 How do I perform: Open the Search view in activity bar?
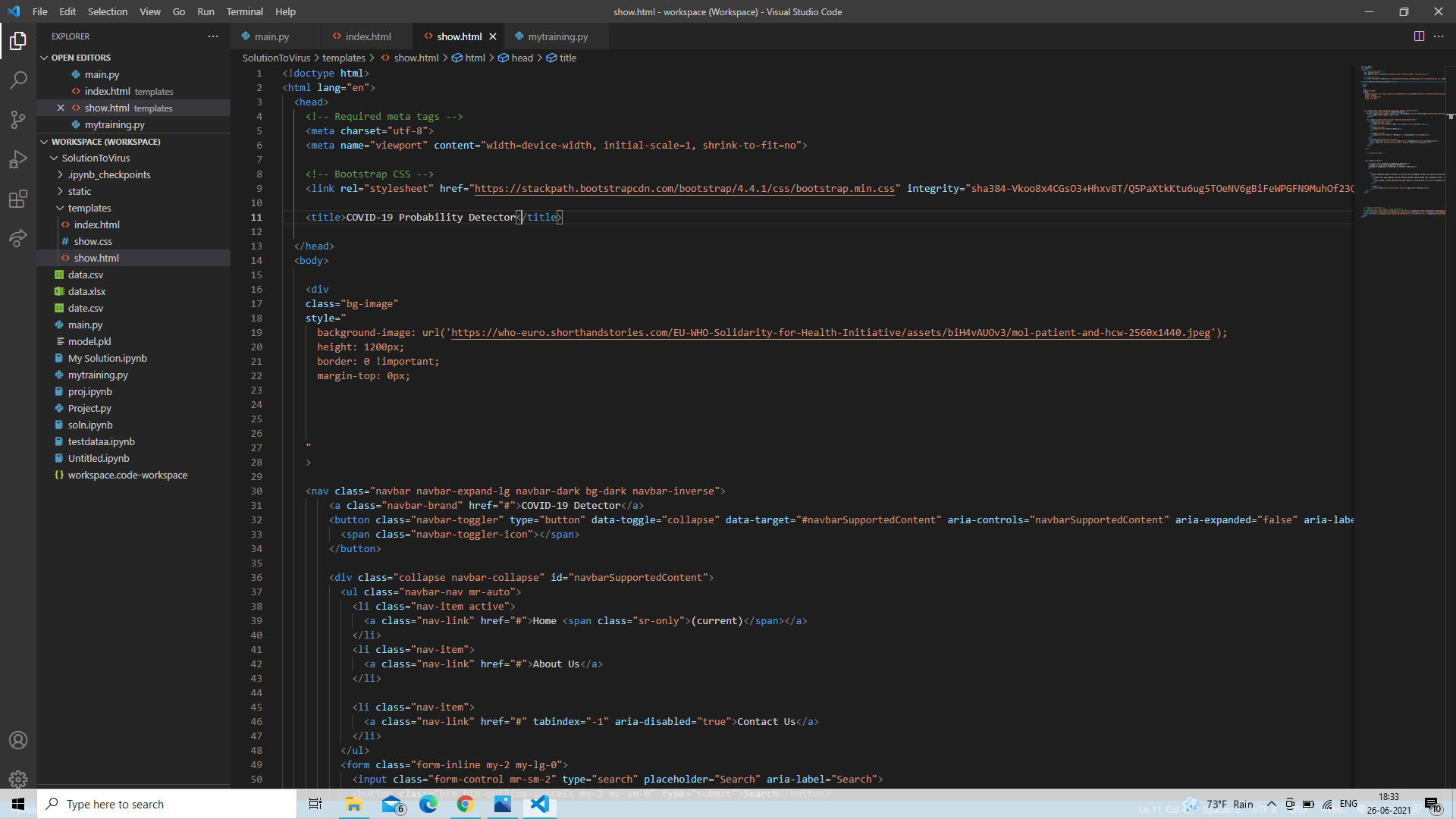point(18,80)
